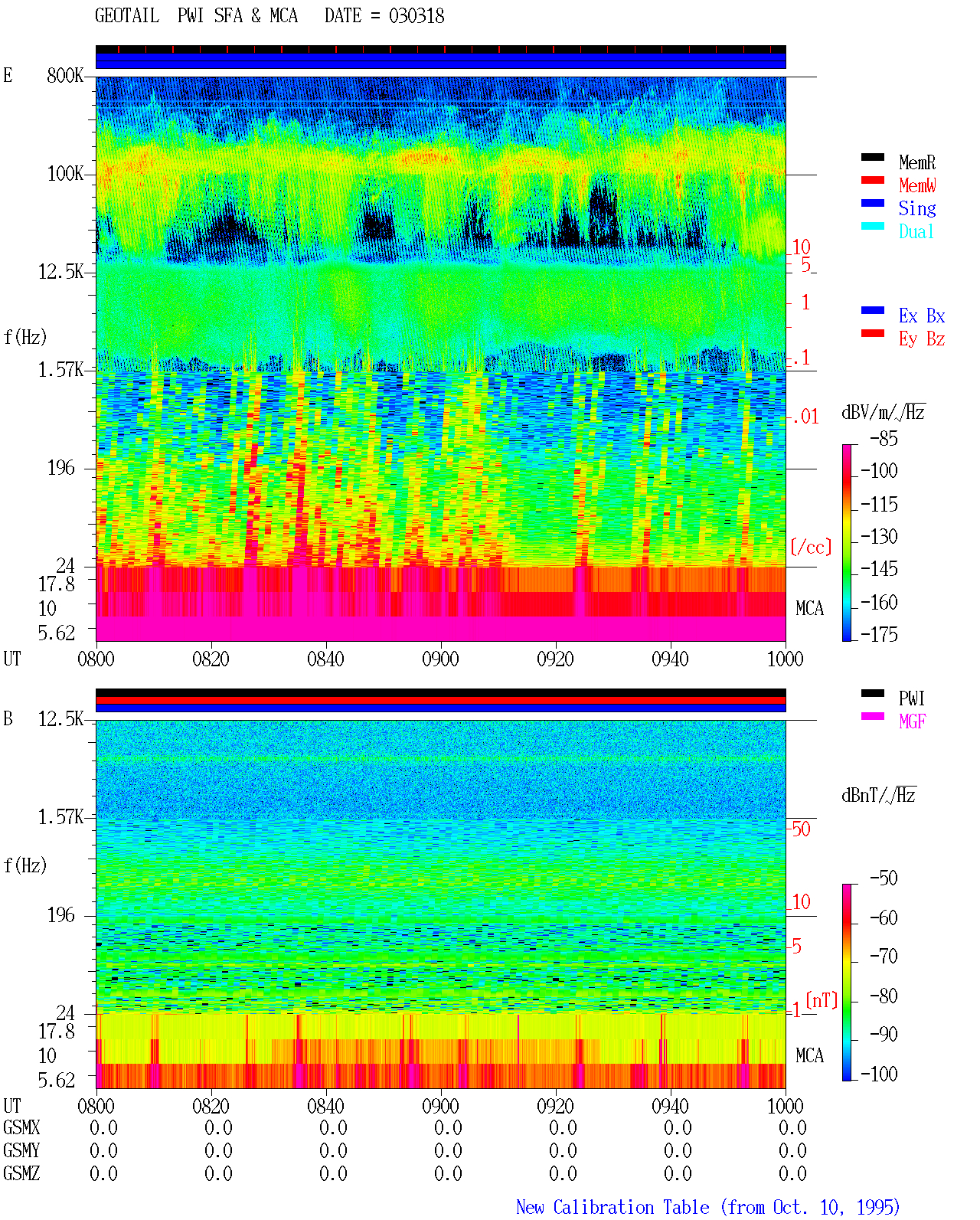Screen dimensions: 980x1220
Task: Click the MCA label beside E panel
Action: [x=809, y=609]
